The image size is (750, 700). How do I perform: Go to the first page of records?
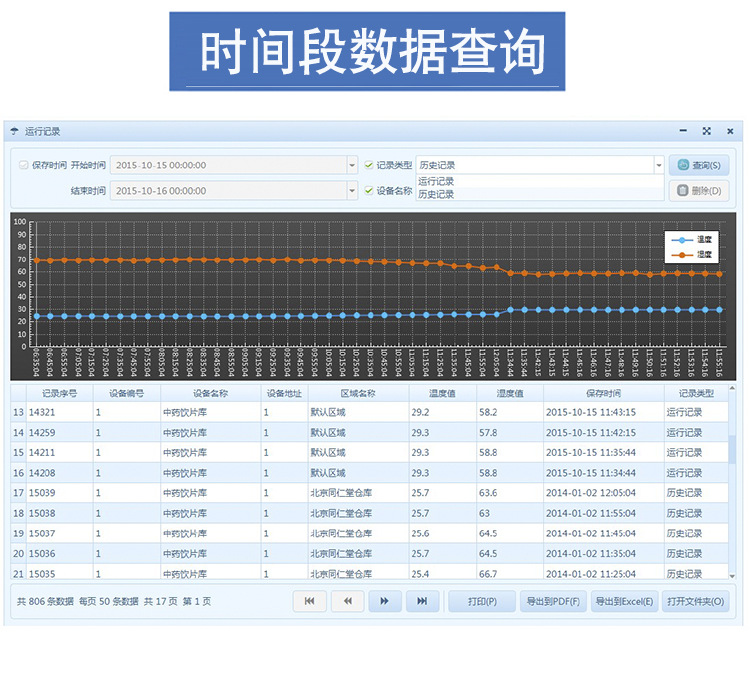pos(309,601)
